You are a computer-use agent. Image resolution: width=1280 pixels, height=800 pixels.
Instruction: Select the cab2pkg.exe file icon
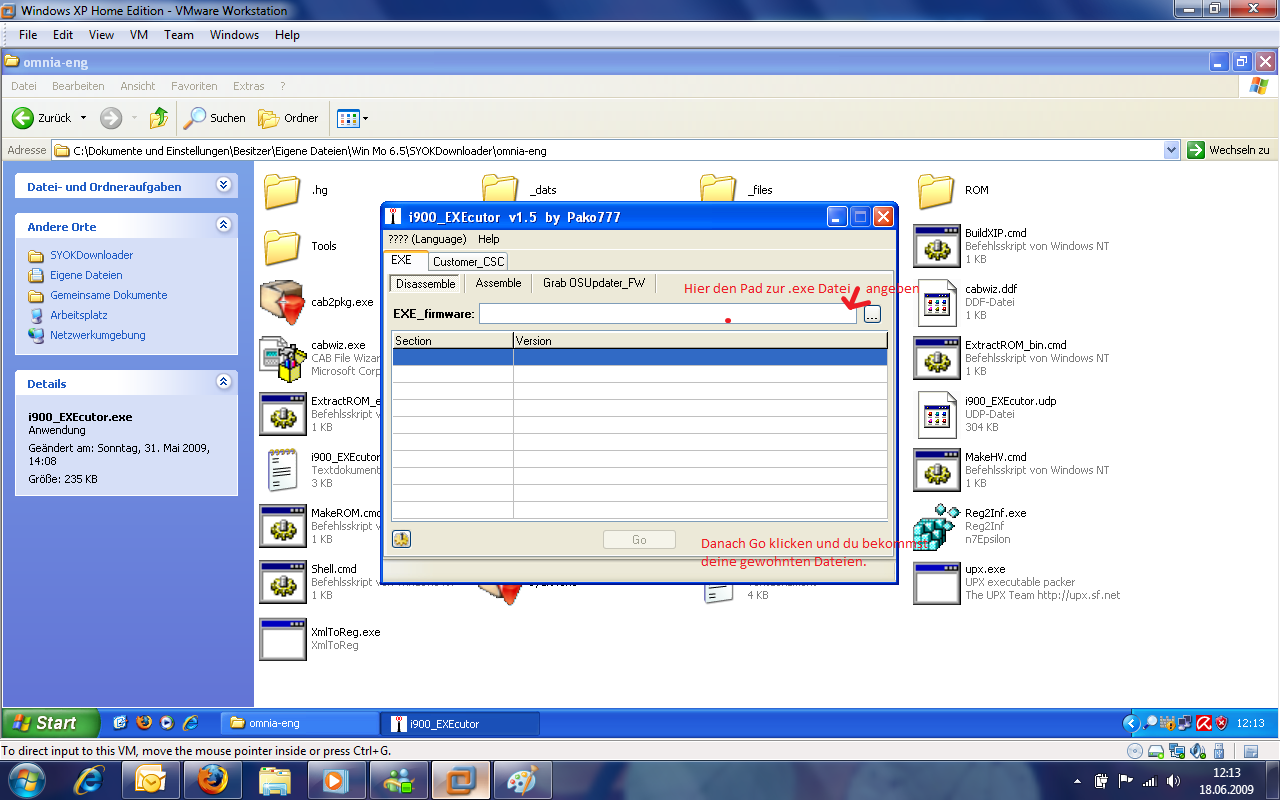(x=282, y=302)
